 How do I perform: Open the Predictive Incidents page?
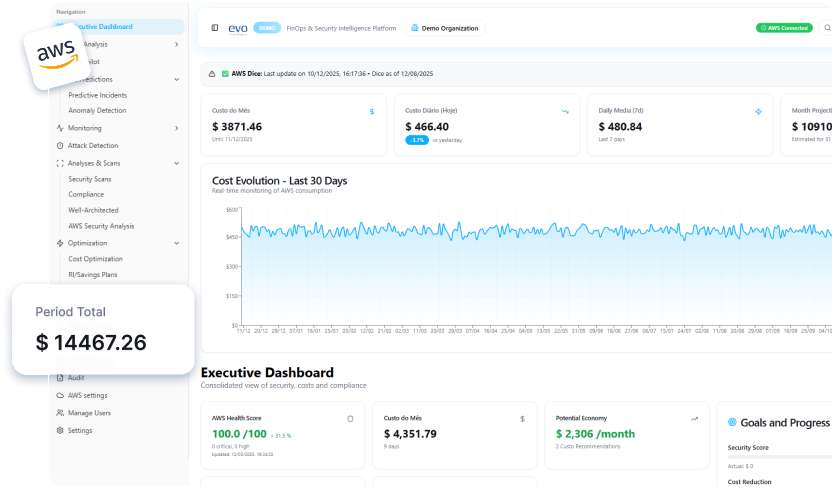[97, 95]
